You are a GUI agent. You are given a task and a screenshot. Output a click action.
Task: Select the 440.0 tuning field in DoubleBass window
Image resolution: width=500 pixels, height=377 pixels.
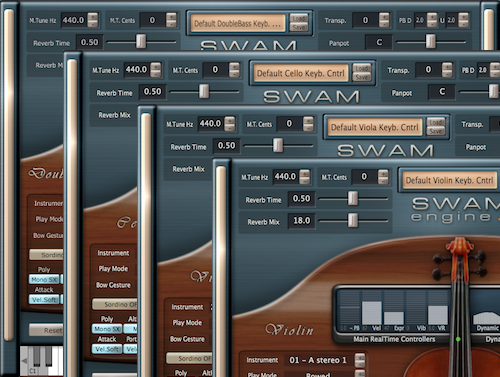[x=73, y=20]
